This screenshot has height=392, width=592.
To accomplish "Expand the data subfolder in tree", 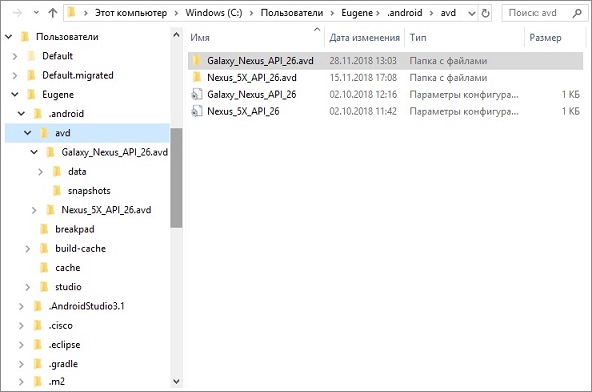I will tap(40, 171).
